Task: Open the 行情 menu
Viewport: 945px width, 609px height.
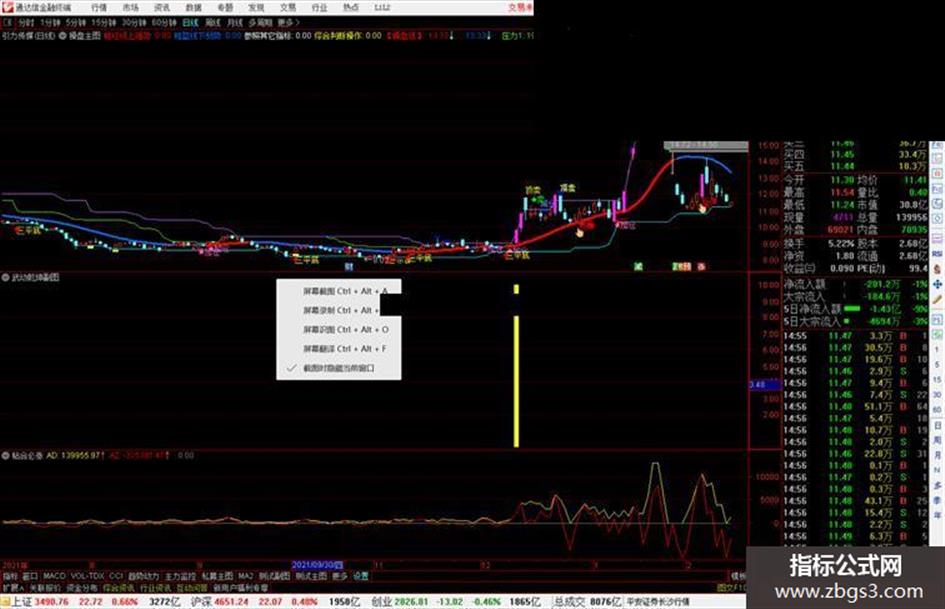Action: click(99, 7)
